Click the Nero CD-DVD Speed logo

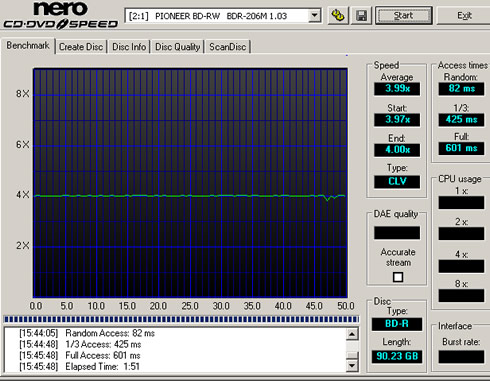[x=61, y=15]
